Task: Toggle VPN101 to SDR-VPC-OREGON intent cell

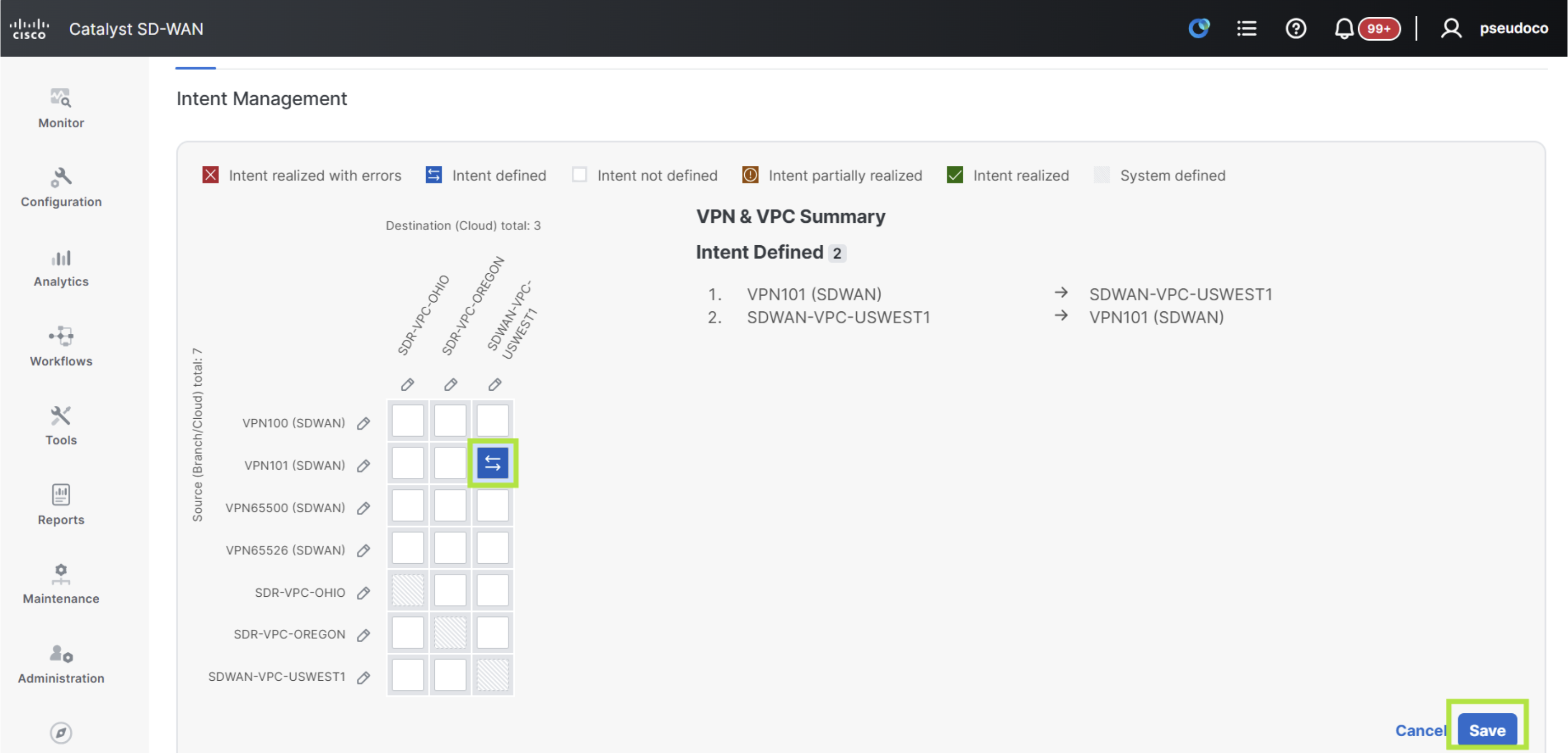Action: (x=450, y=463)
